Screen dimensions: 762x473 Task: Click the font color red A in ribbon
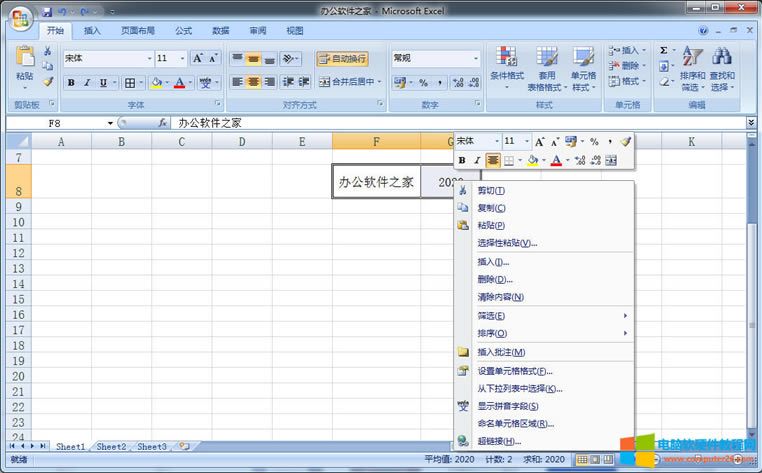click(178, 83)
